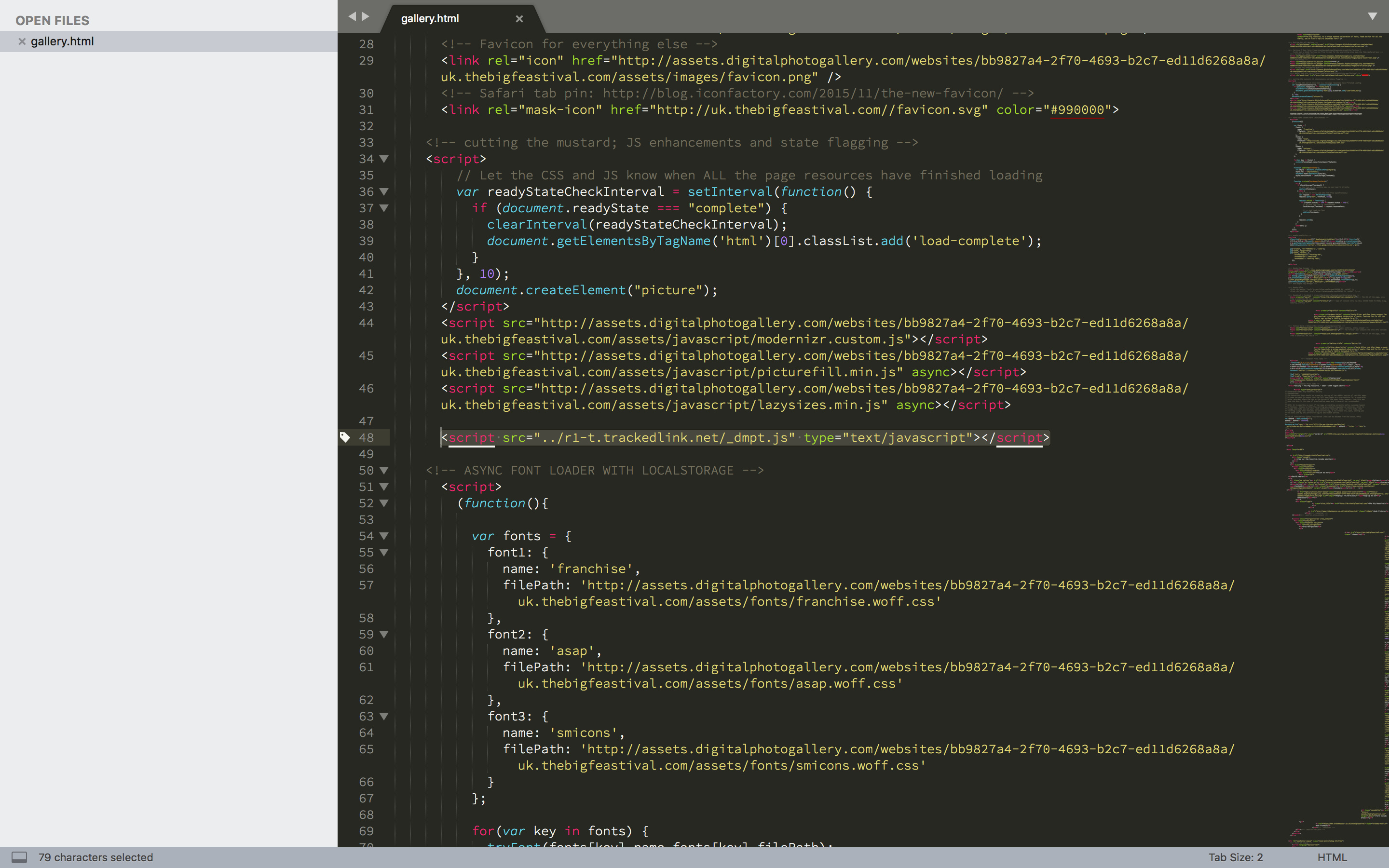This screenshot has height=868, width=1389.
Task: Change the HTML syntax setting in status bar
Action: pos(1332,857)
